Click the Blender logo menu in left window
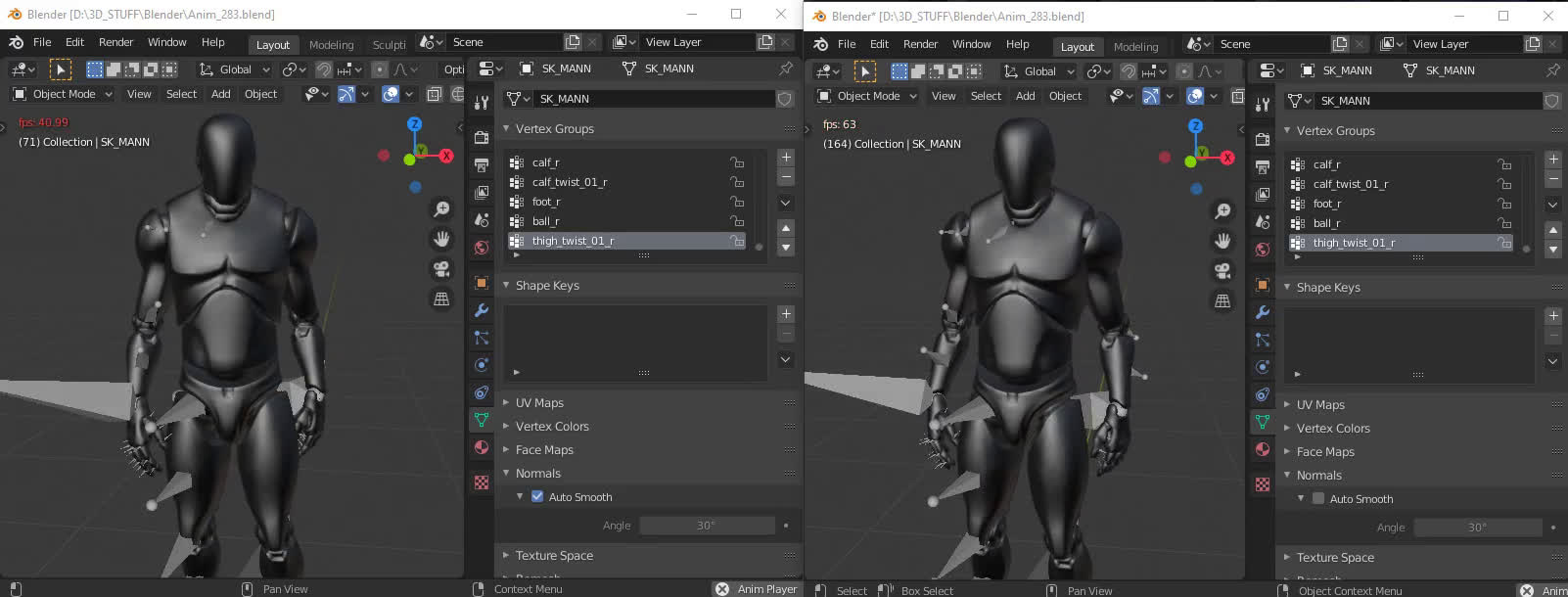Viewport: 1568px width, 597px height. (17, 42)
